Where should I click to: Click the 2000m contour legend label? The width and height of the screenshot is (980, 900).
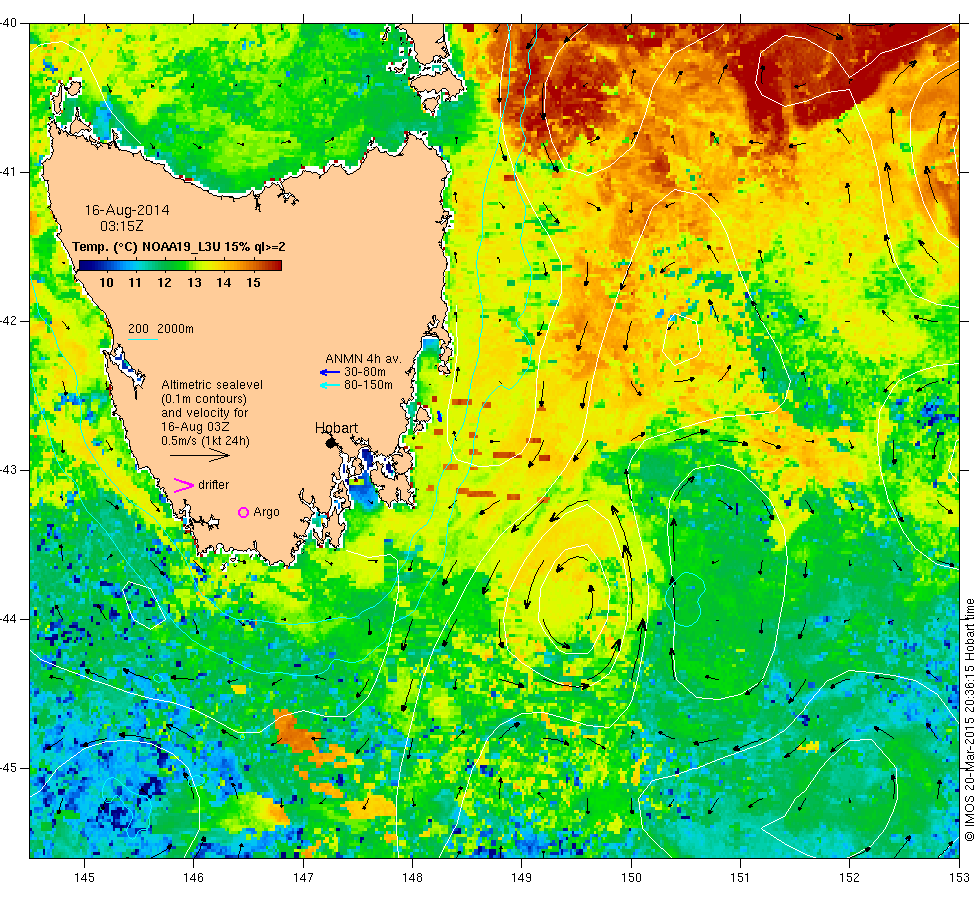click(176, 329)
